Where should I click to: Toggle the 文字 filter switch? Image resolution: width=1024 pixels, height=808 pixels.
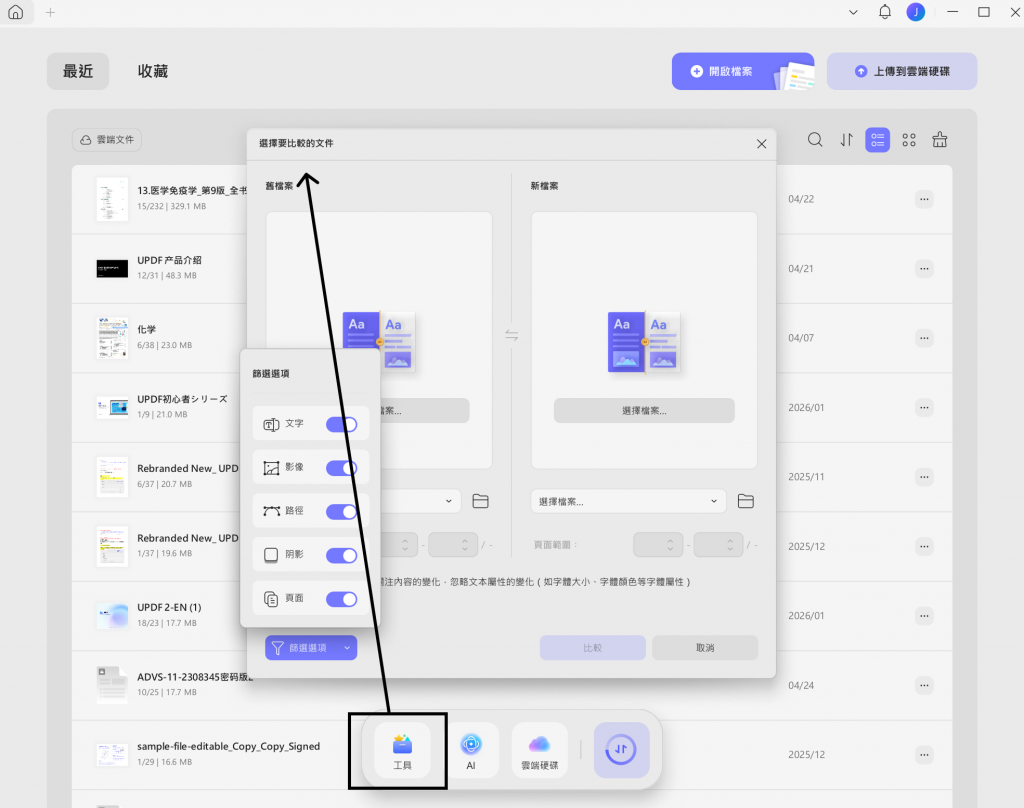coord(342,425)
